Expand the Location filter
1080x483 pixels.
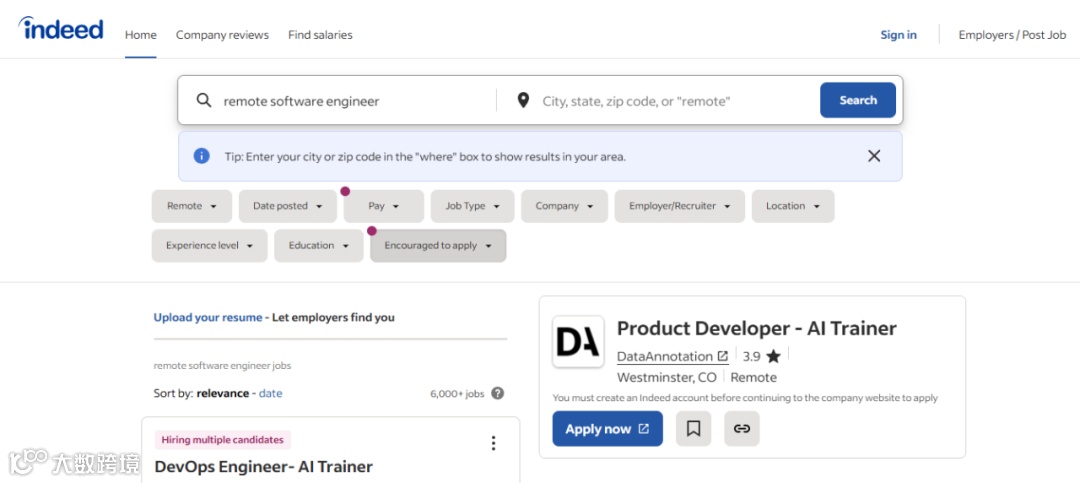793,206
